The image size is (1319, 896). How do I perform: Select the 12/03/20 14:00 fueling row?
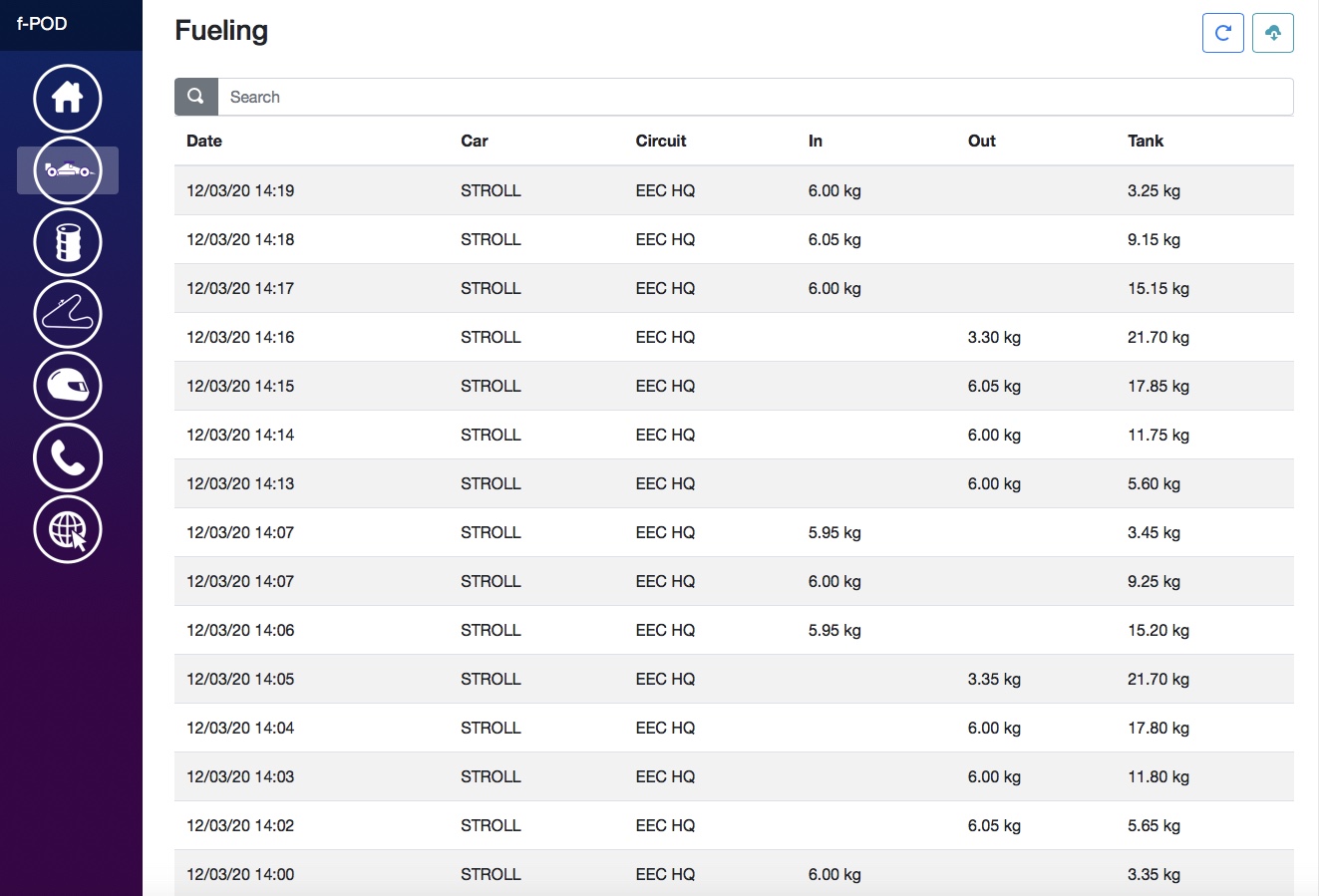(x=733, y=874)
